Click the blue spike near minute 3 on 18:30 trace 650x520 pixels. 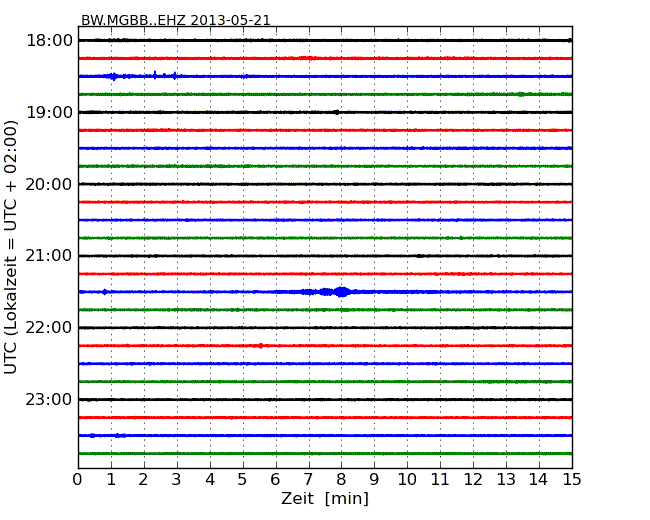175,75
